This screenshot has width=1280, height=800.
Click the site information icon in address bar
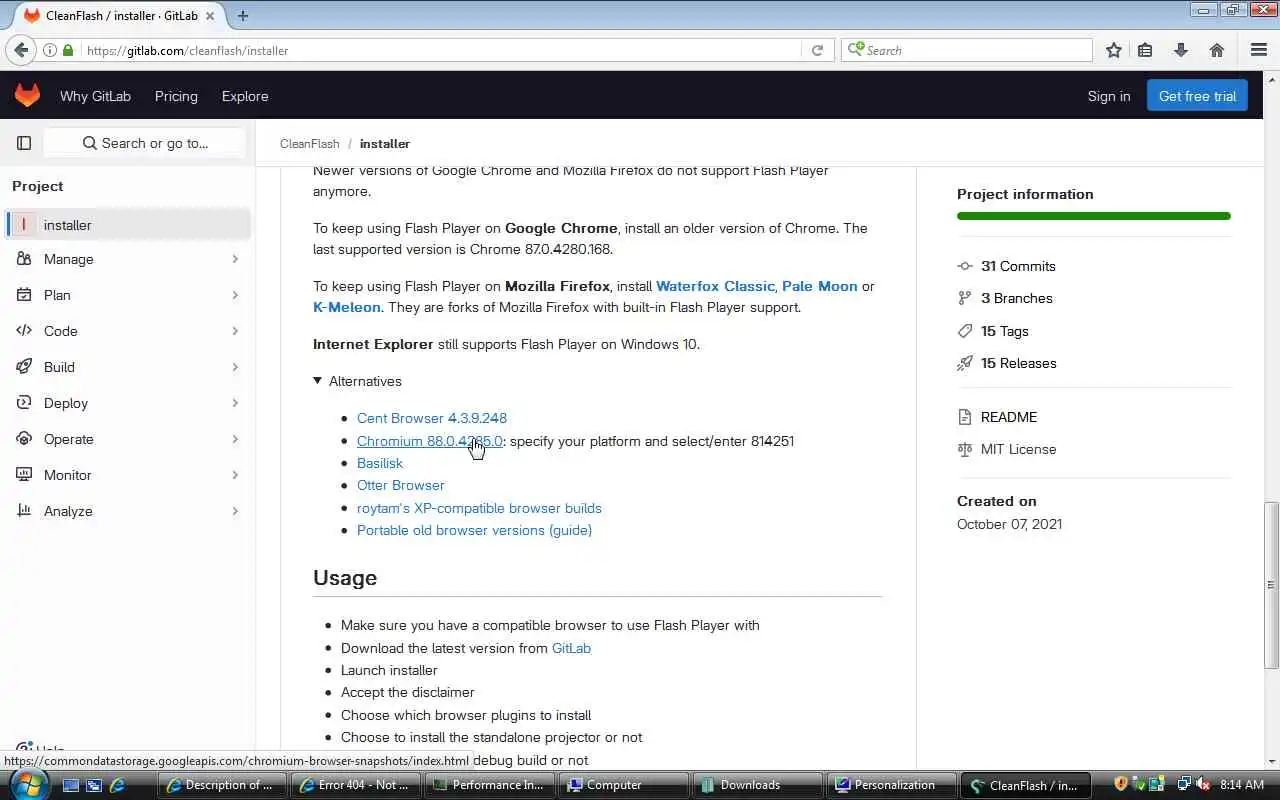49,50
